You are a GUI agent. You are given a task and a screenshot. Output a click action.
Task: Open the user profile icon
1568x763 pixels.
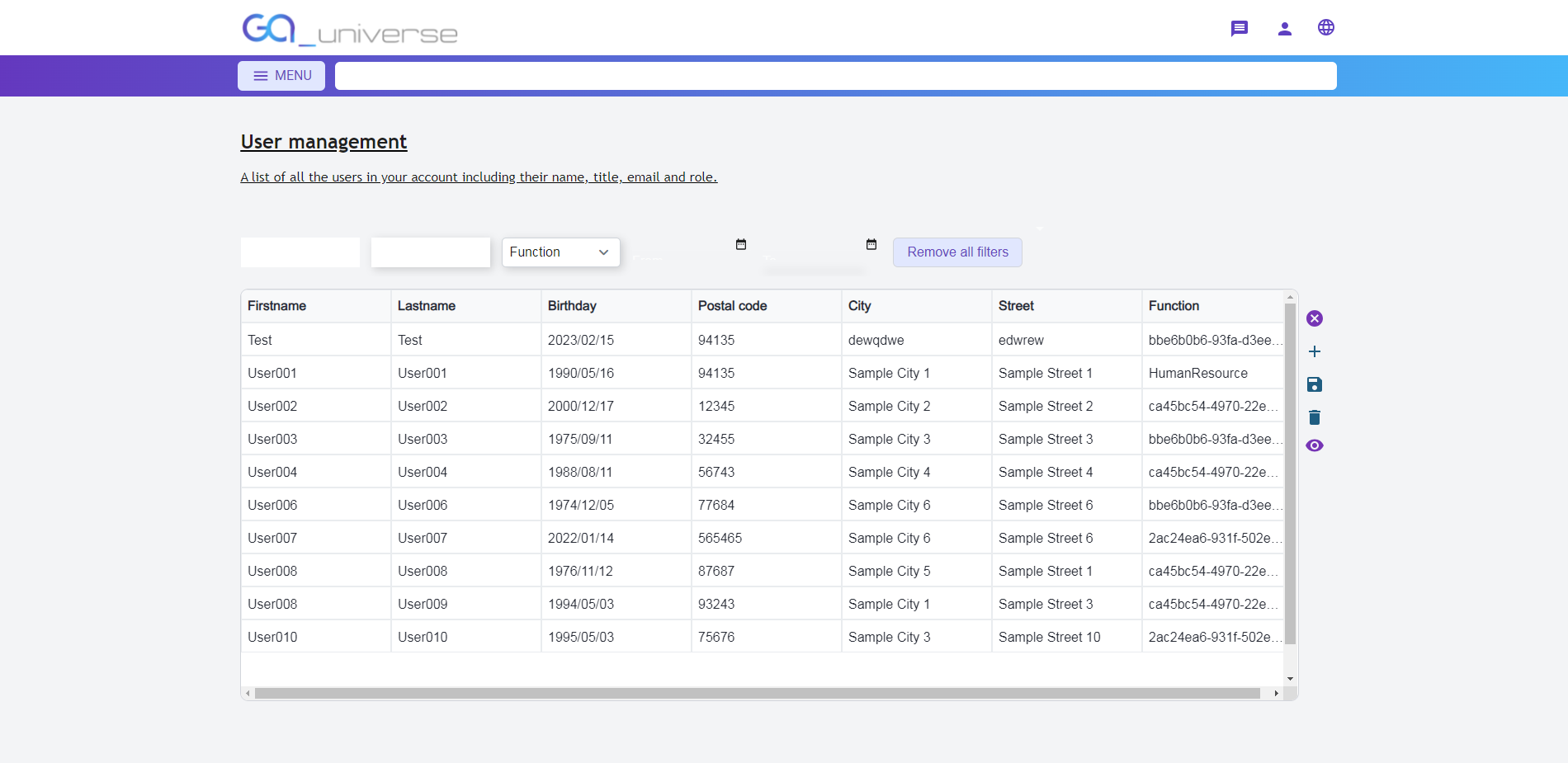click(1284, 29)
